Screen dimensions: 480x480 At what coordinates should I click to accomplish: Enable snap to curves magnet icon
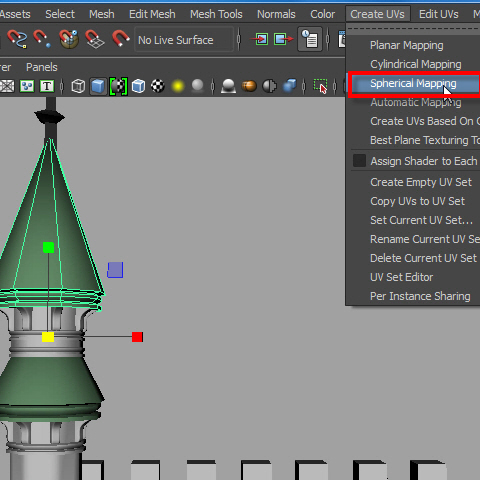pos(17,39)
